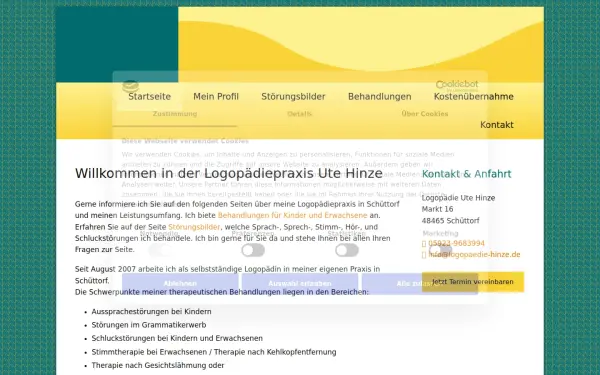
Task: Open the Details tab in the cookie dialog
Action: coord(300,114)
